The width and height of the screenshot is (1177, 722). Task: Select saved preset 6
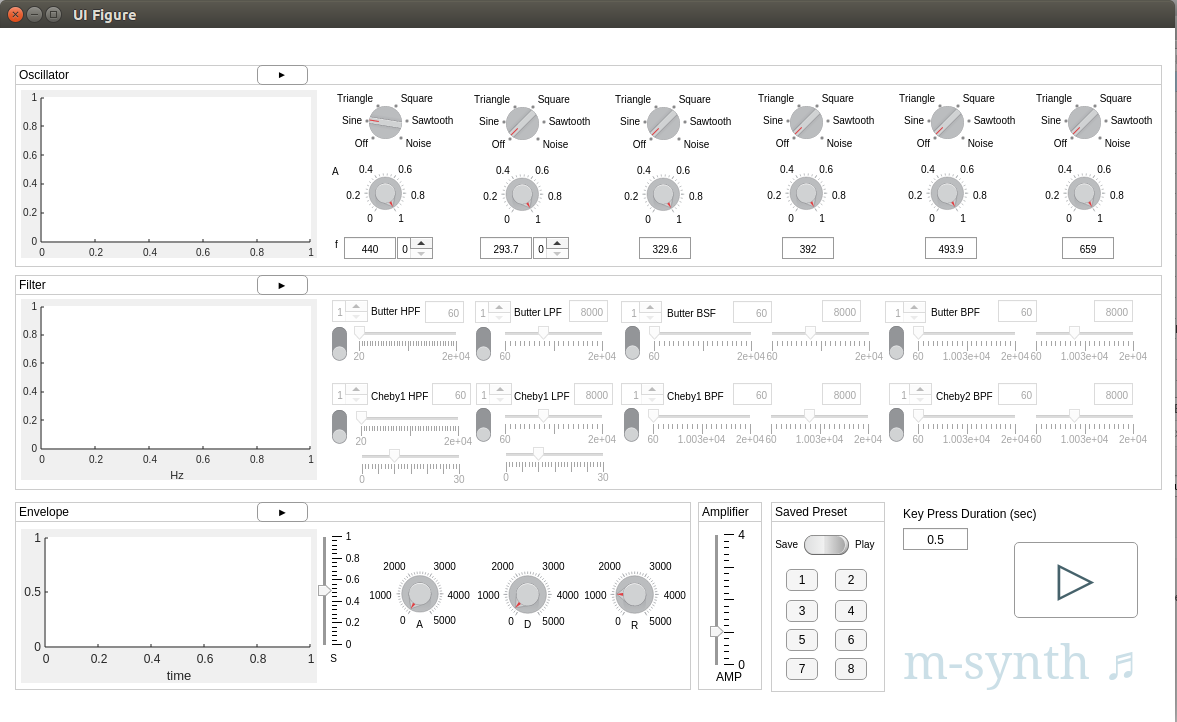point(850,640)
